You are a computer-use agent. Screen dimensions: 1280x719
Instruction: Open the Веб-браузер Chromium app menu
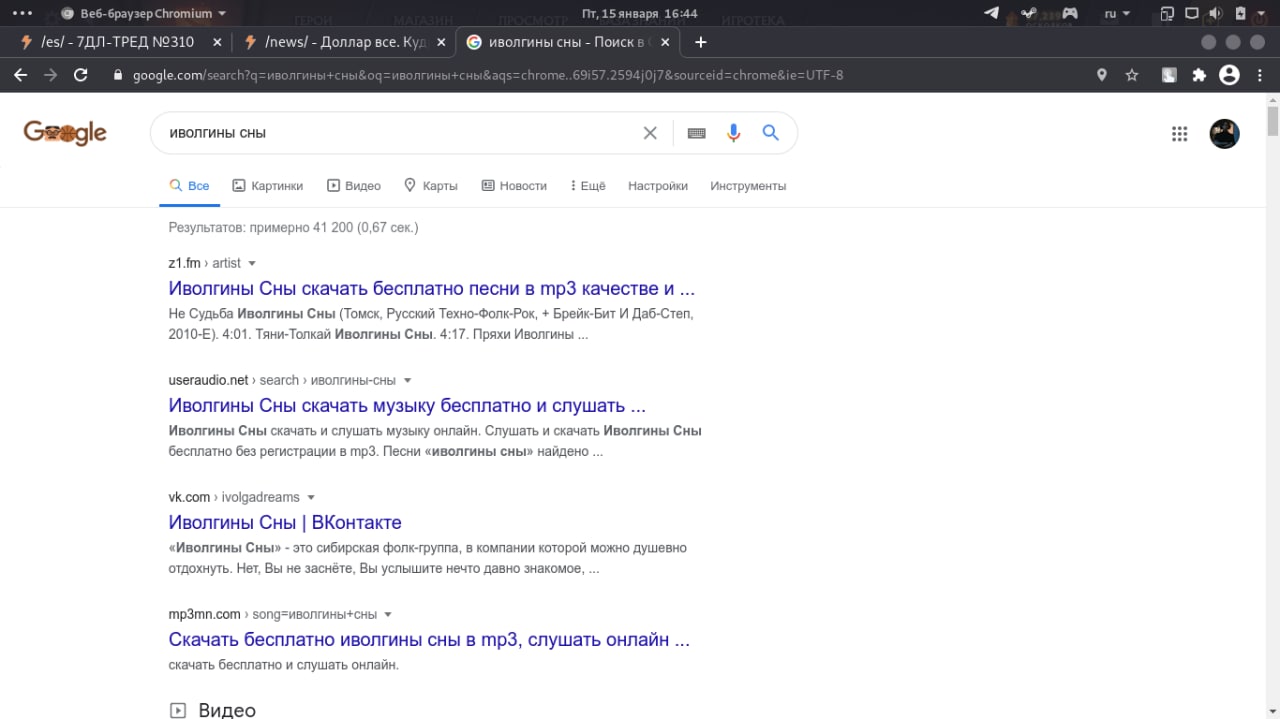click(144, 14)
